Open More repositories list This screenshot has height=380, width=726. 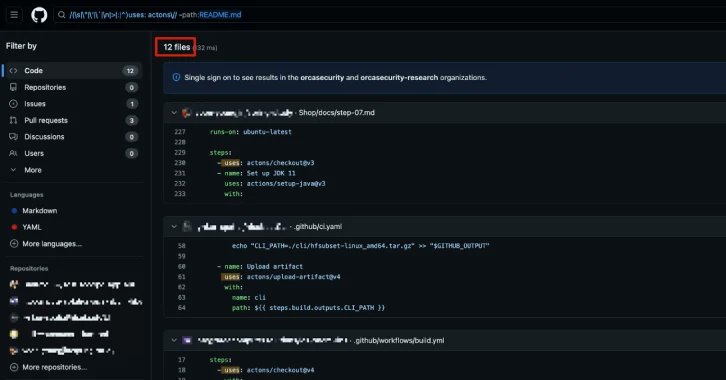tap(54, 367)
